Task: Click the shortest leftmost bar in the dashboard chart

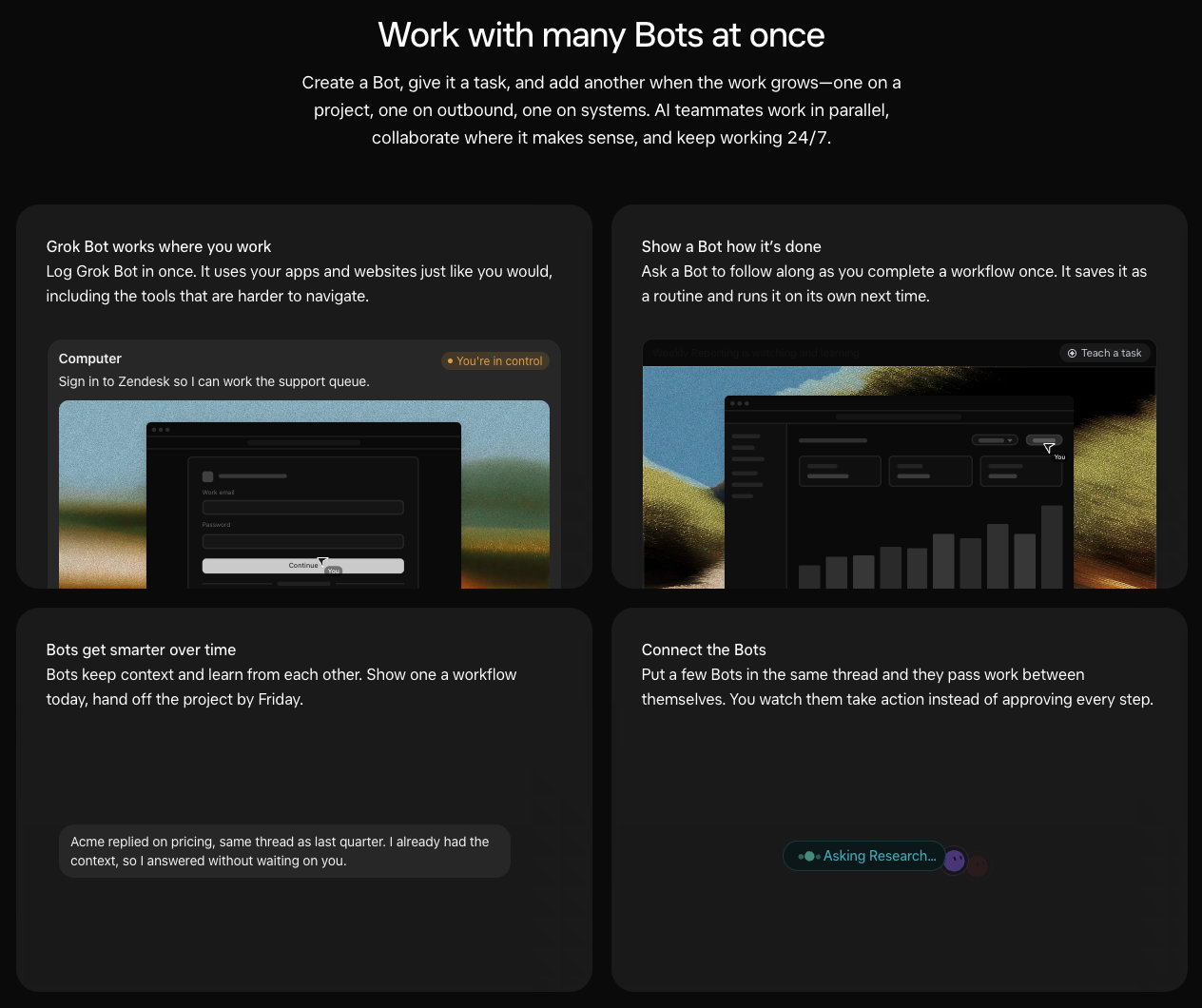Action: pos(809,577)
